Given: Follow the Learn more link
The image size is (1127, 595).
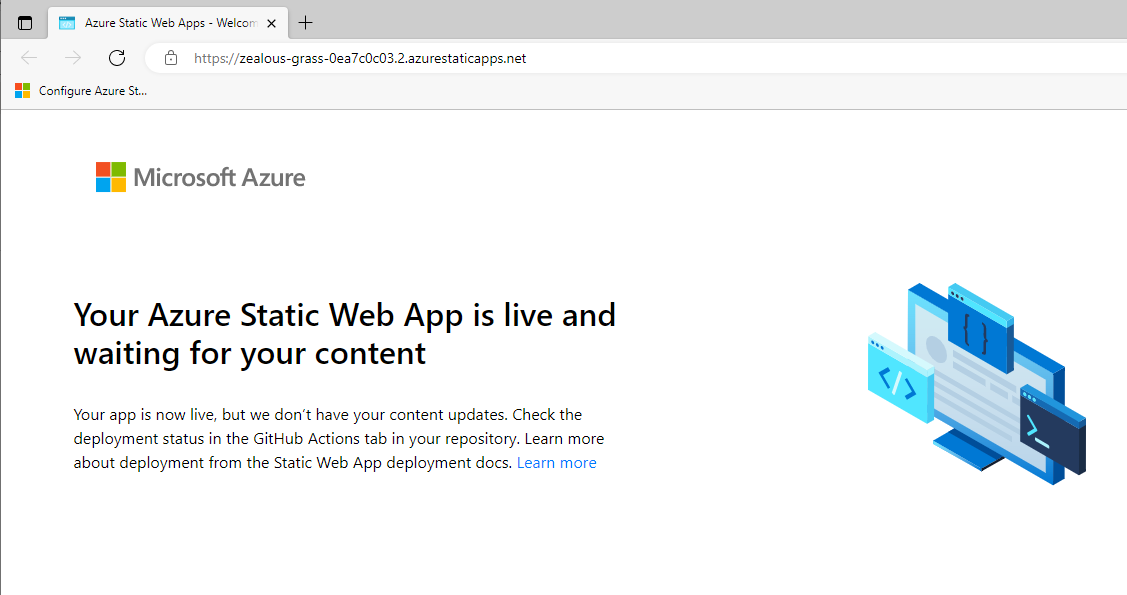Looking at the screenshot, I should [556, 463].
